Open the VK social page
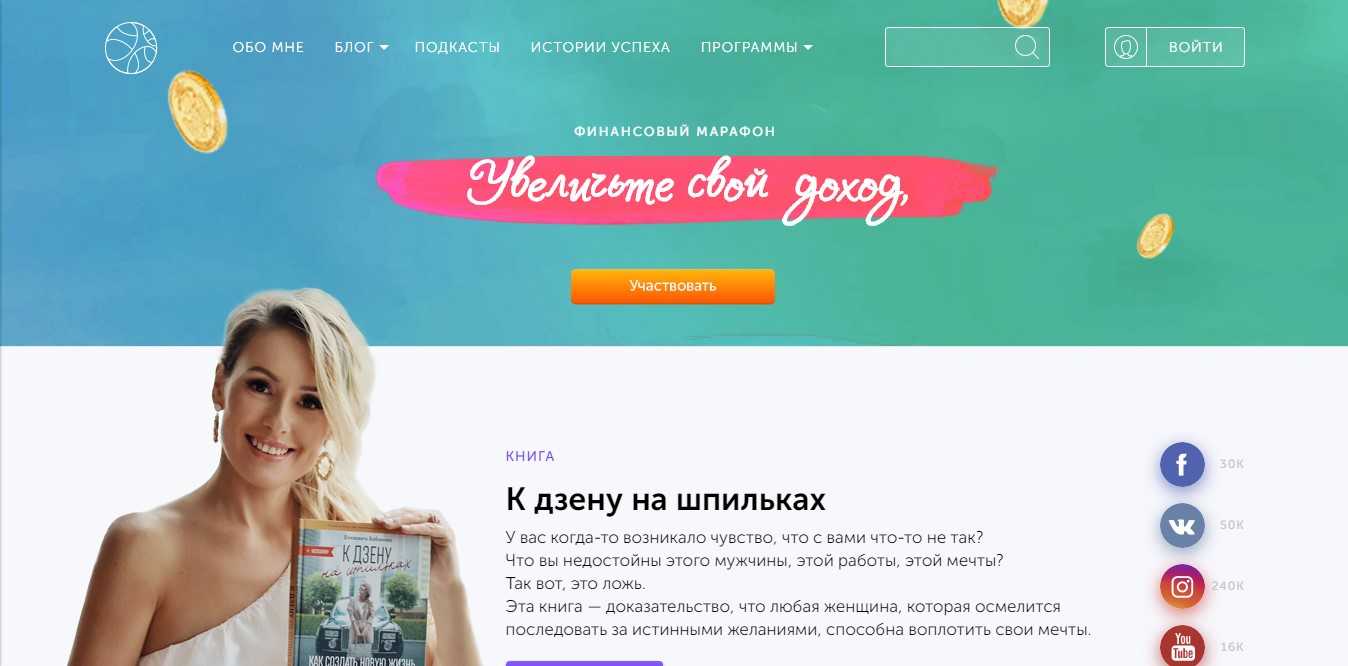The height and width of the screenshot is (666, 1348). tap(1182, 526)
